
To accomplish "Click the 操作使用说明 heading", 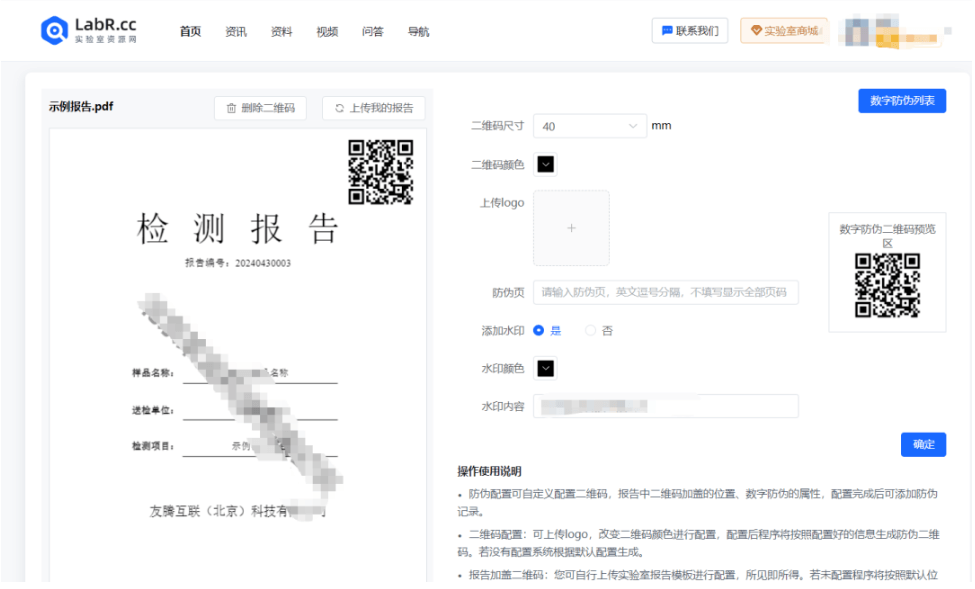I will (489, 471).
